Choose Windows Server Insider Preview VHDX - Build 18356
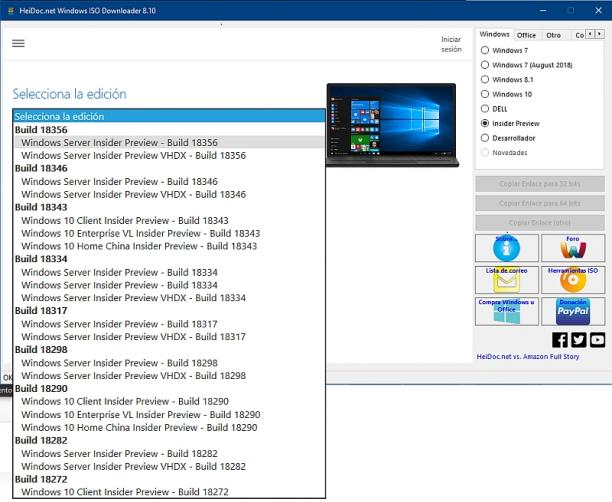Image resolution: width=612 pixels, height=502 pixels. [169, 155]
